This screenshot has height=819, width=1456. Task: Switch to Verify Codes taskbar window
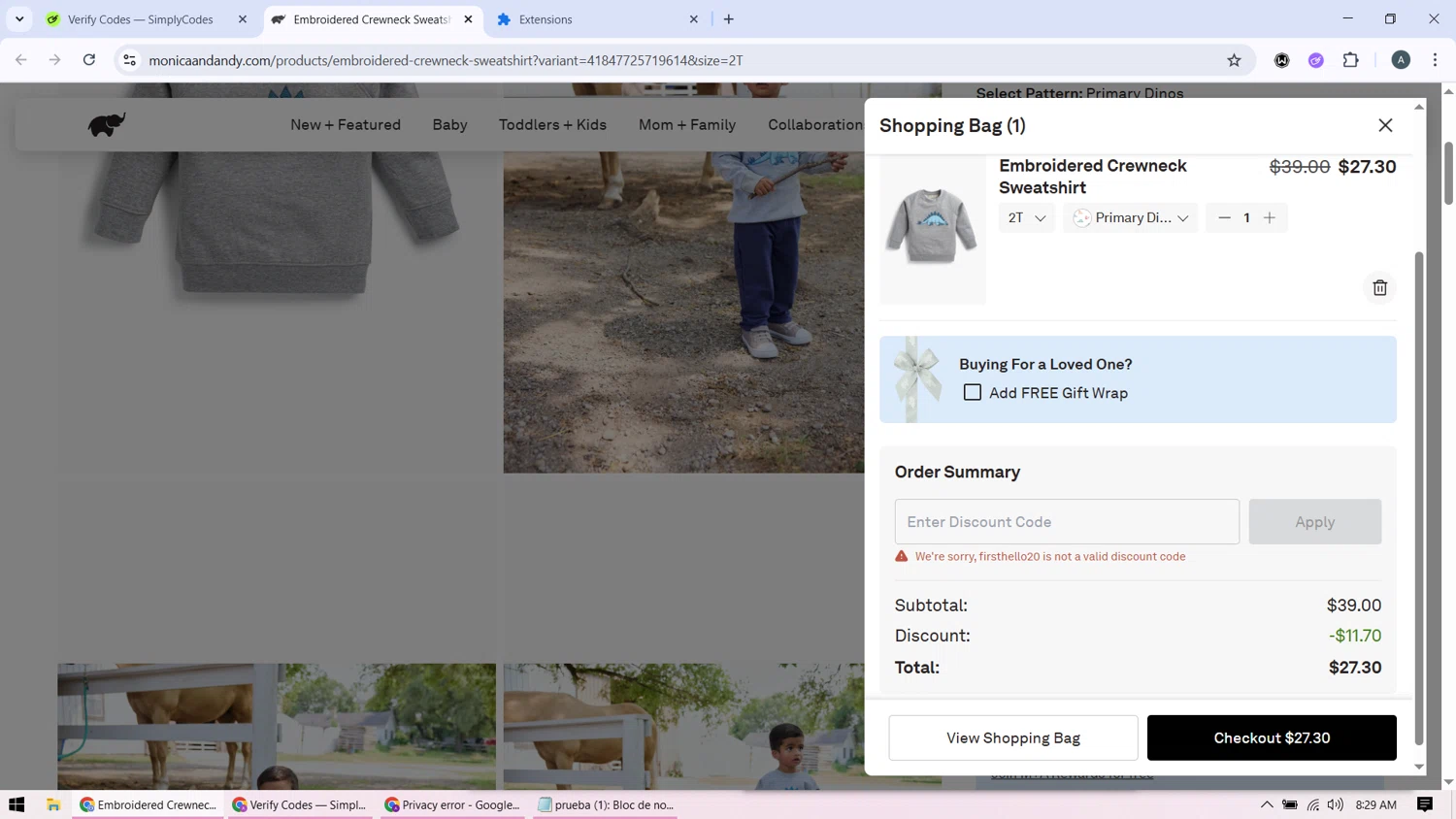click(300, 804)
